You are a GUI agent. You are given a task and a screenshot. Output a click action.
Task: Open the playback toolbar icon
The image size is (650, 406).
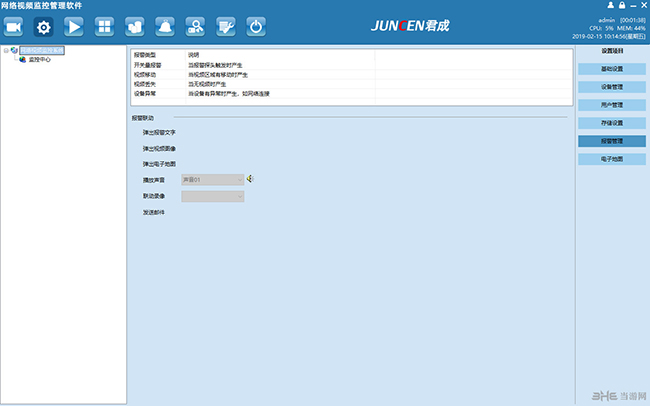pyautogui.click(x=74, y=27)
